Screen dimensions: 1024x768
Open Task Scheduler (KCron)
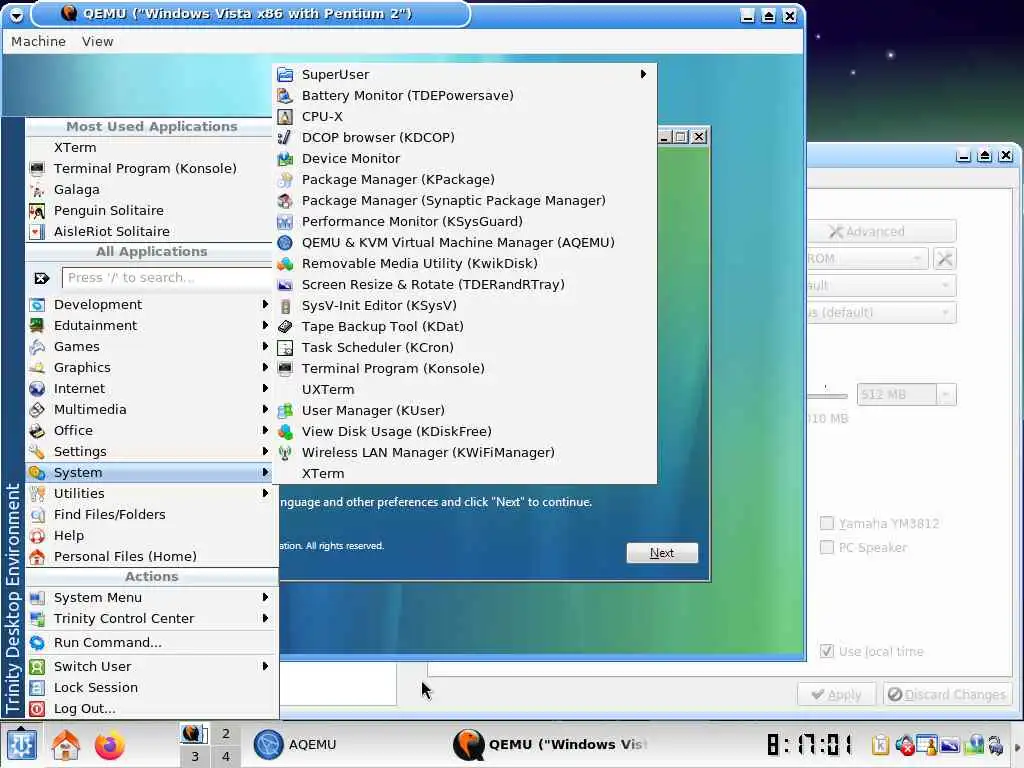pyautogui.click(x=464, y=347)
